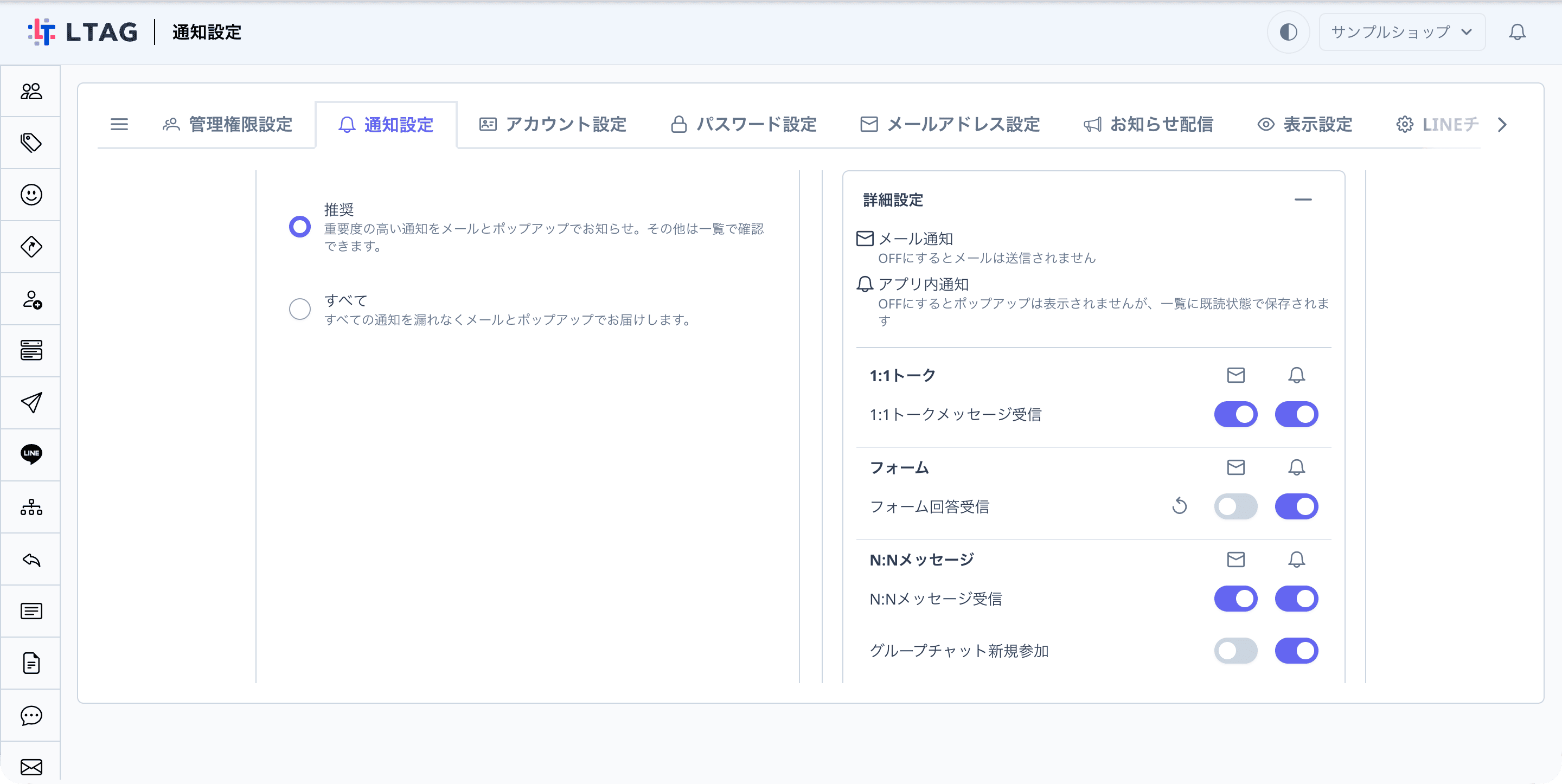This screenshot has height=784, width=1562.
Task: Open the friends list sidebar icon
Action: click(x=31, y=91)
